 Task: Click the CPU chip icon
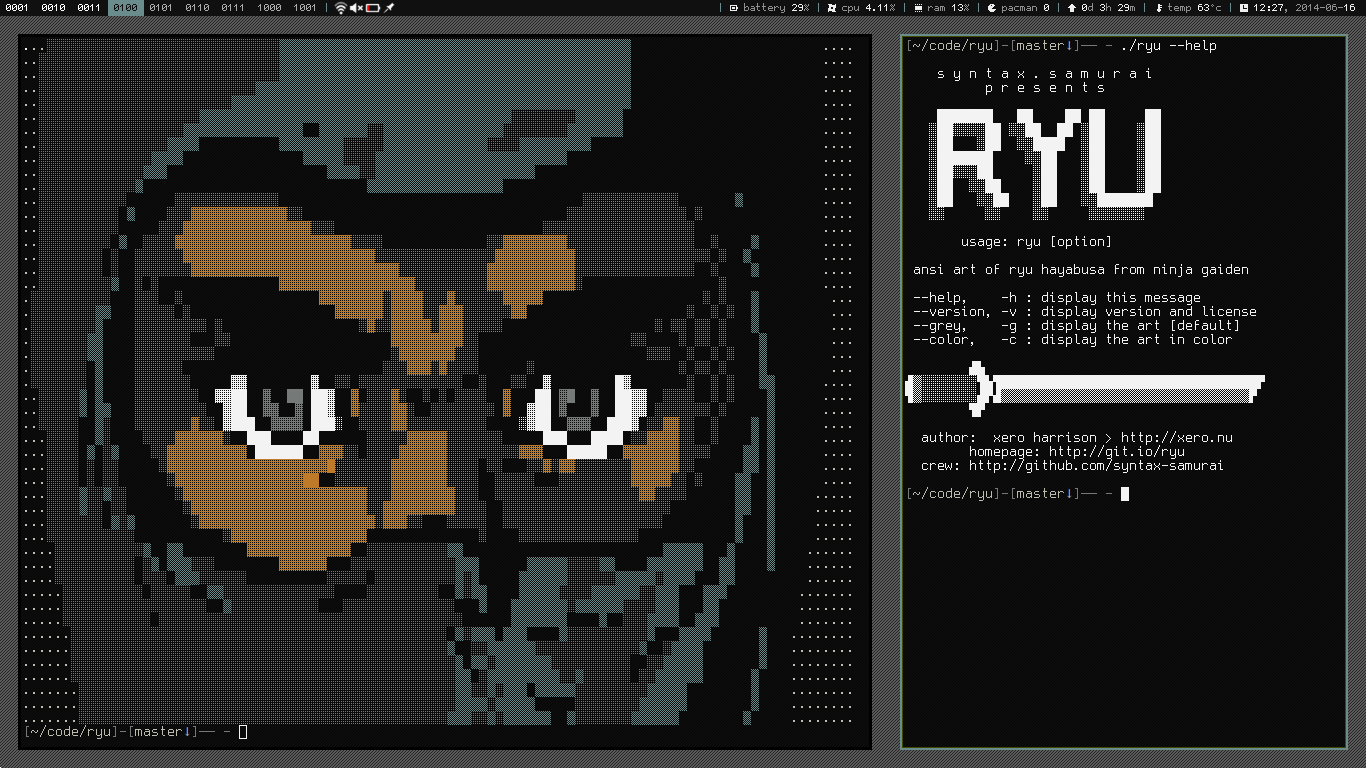(x=832, y=8)
